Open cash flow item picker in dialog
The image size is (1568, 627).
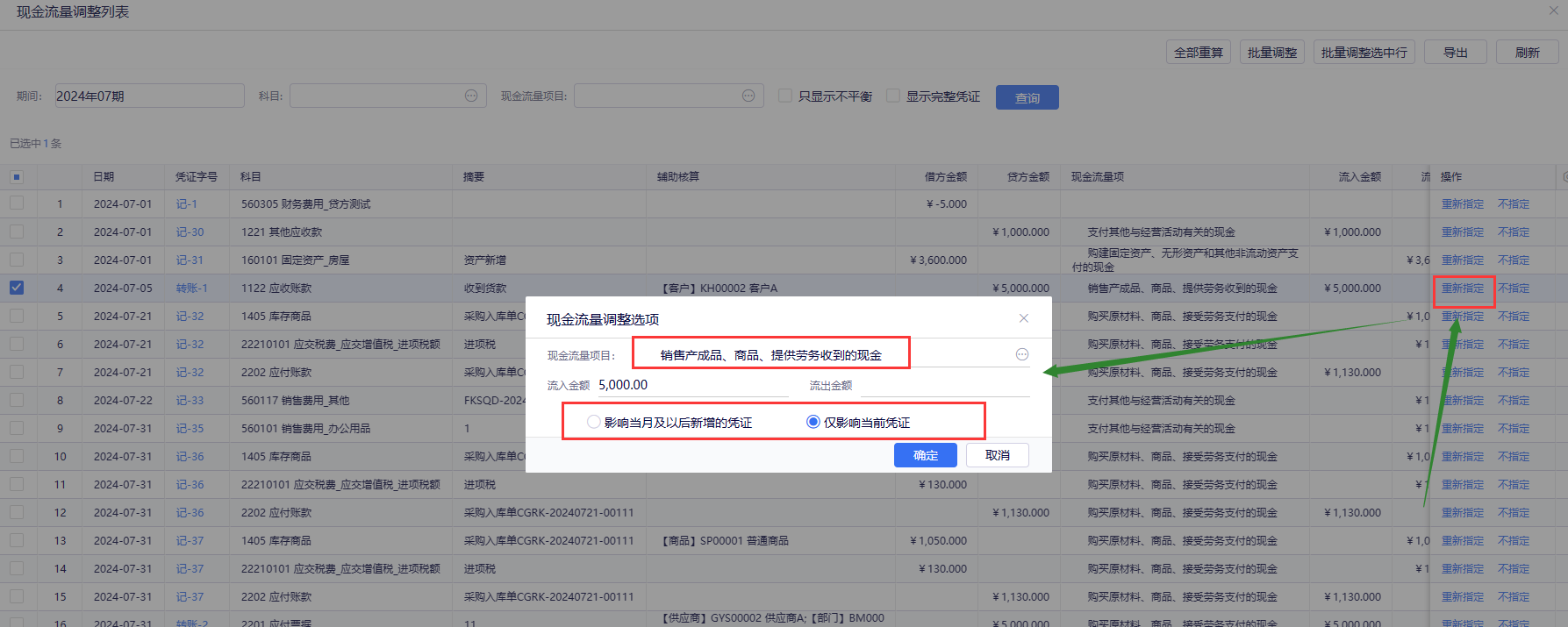click(x=1021, y=354)
